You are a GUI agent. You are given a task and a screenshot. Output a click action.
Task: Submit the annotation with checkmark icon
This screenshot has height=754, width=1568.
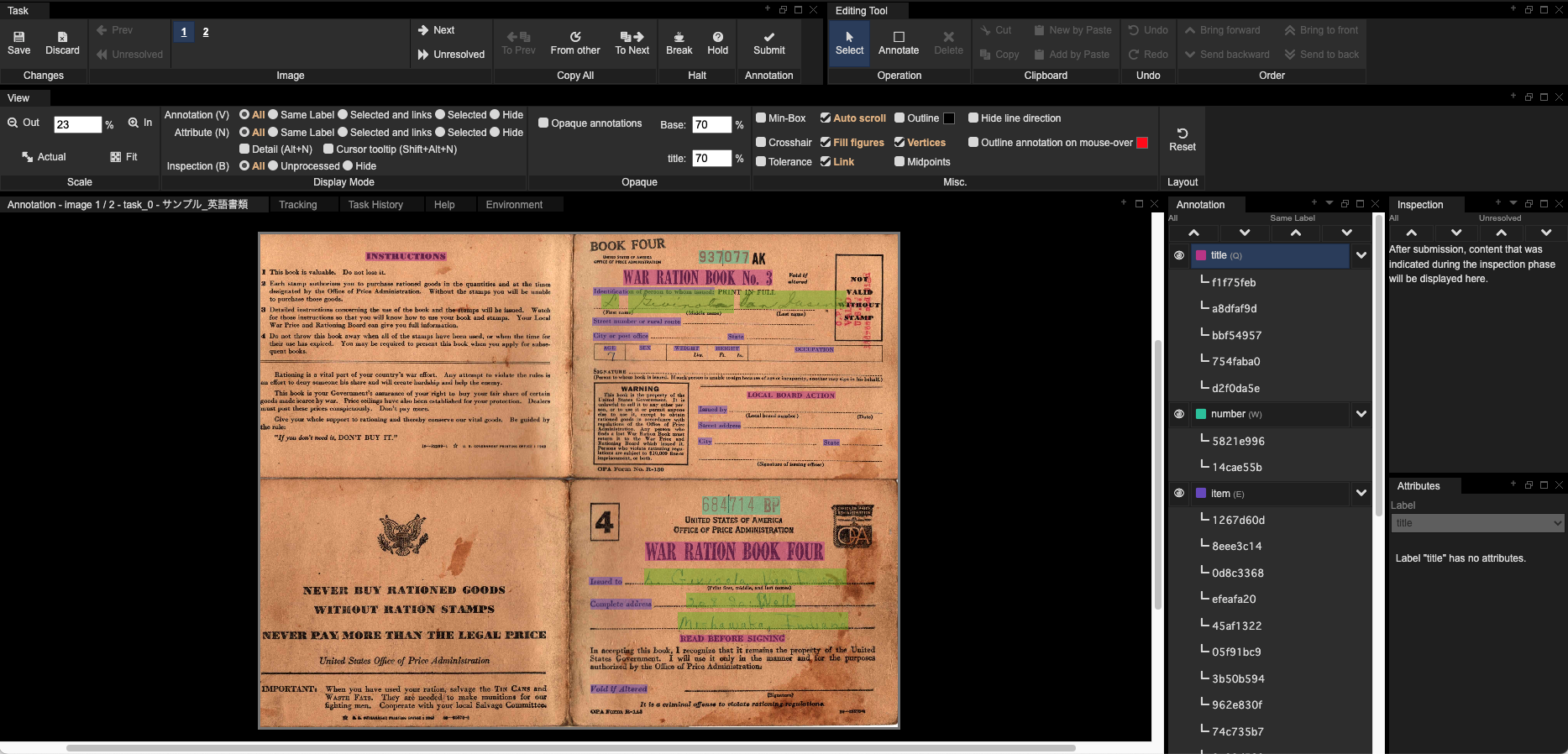pyautogui.click(x=768, y=37)
